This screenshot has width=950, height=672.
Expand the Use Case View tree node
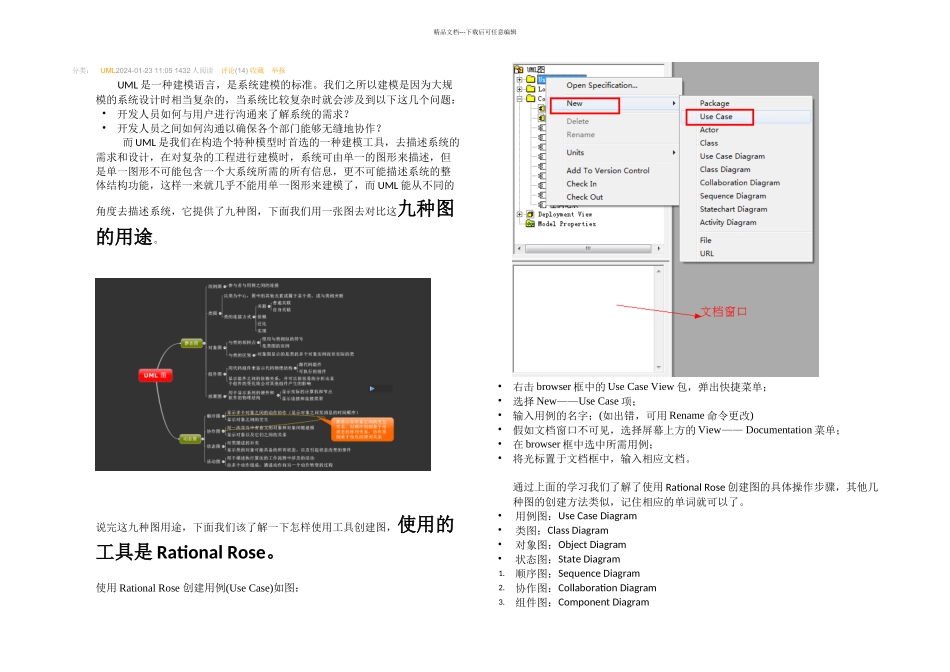519,79
